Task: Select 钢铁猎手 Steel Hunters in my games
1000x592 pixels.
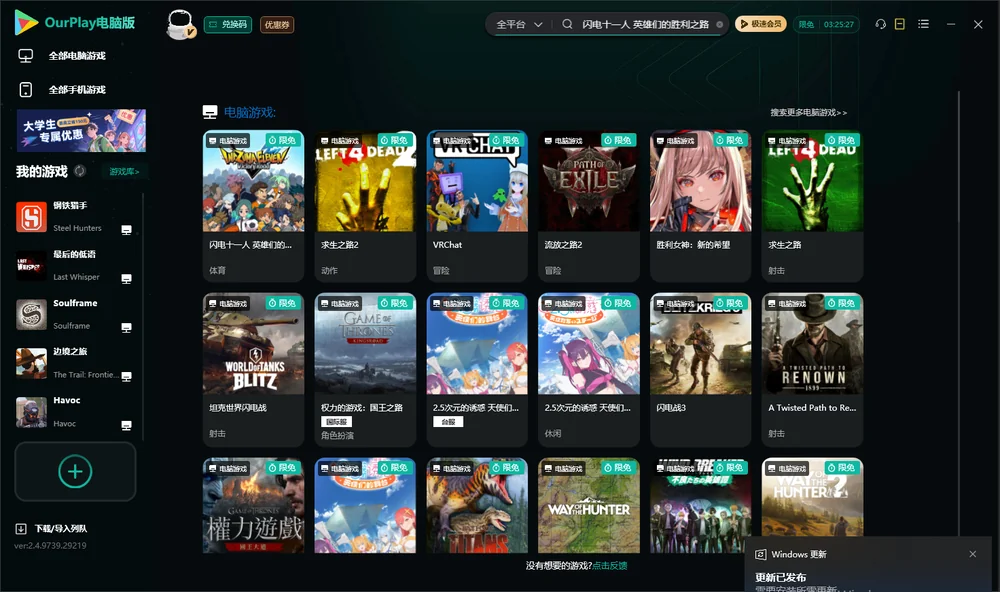Action: click(x=75, y=217)
